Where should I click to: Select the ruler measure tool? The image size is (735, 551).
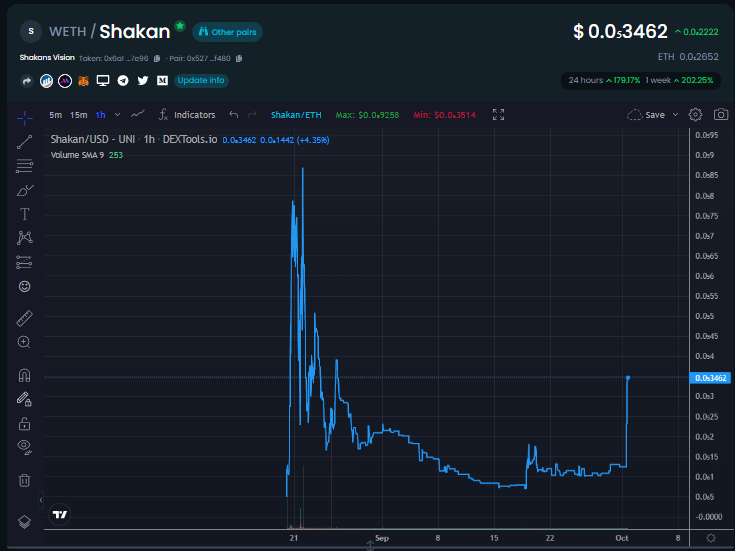[x=24, y=318]
